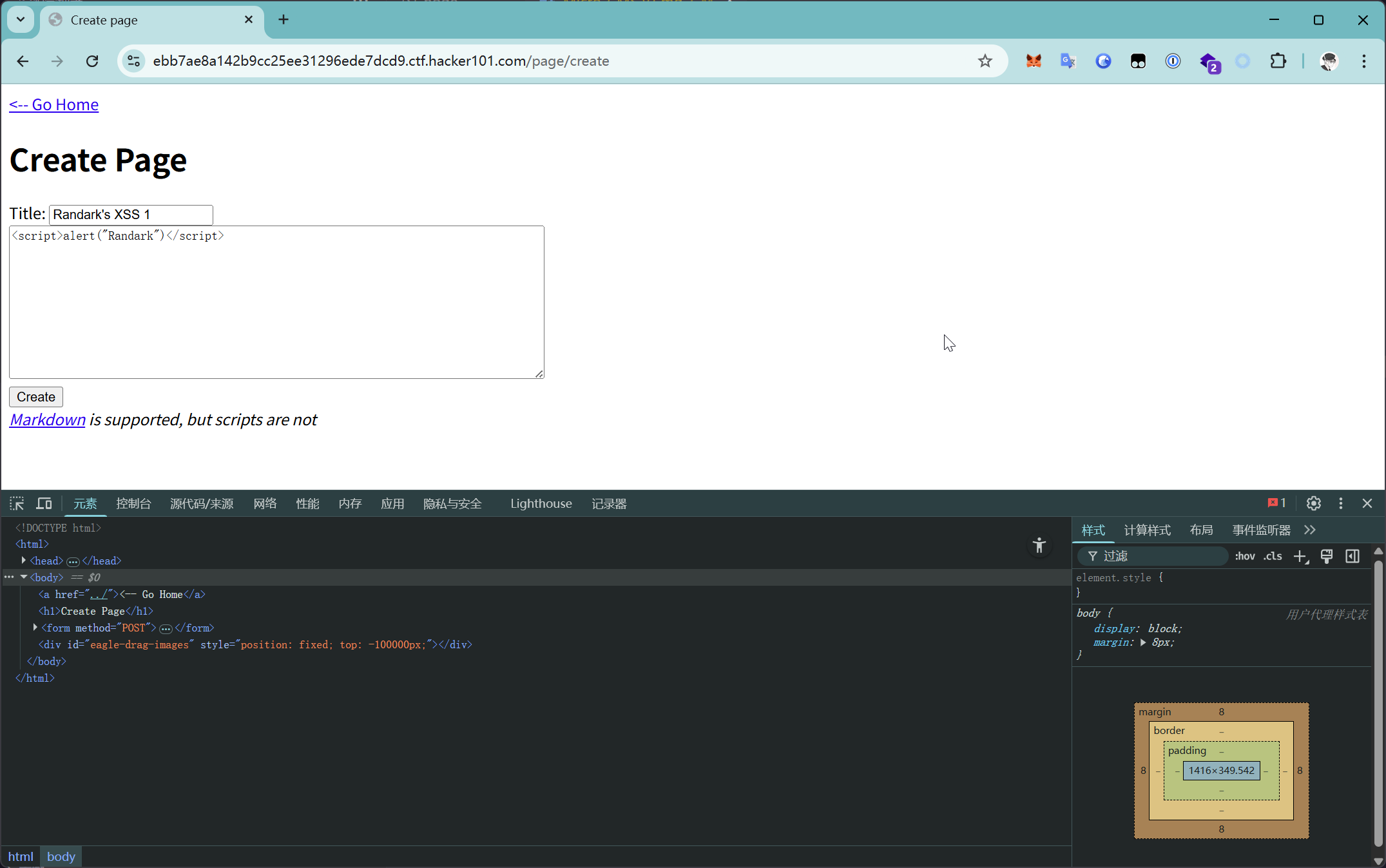Viewport: 1386px width, 868px height.
Task: Select the body breadcrumb
Action: click(x=61, y=856)
